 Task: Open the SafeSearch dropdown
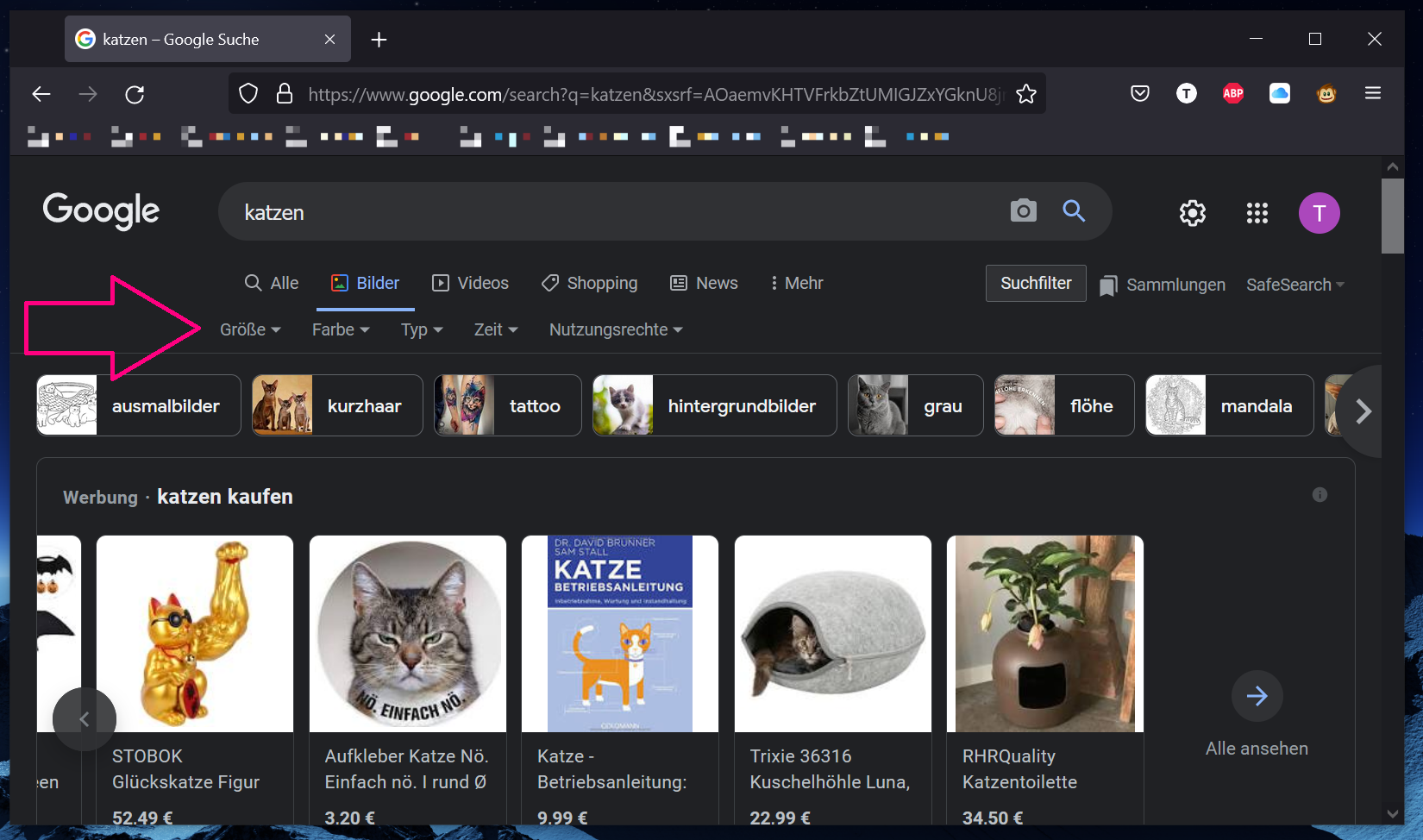(x=1294, y=285)
